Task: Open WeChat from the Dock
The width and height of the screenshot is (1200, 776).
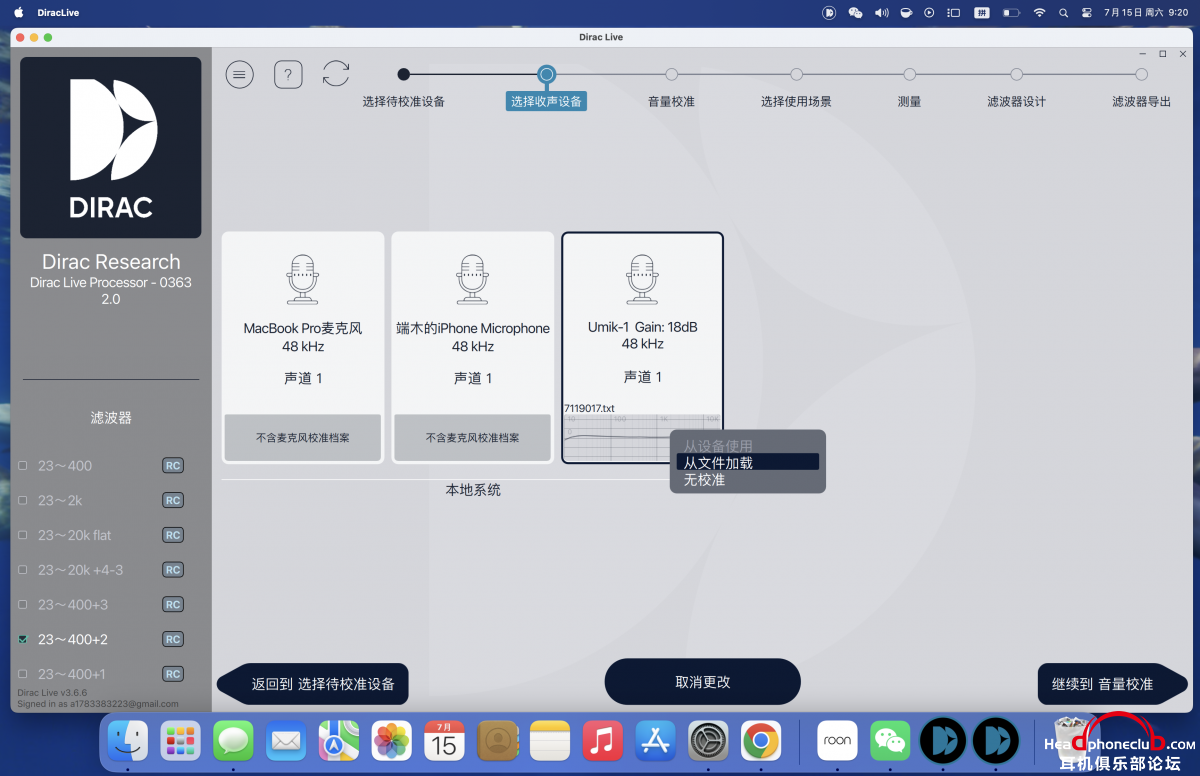Action: pos(890,741)
